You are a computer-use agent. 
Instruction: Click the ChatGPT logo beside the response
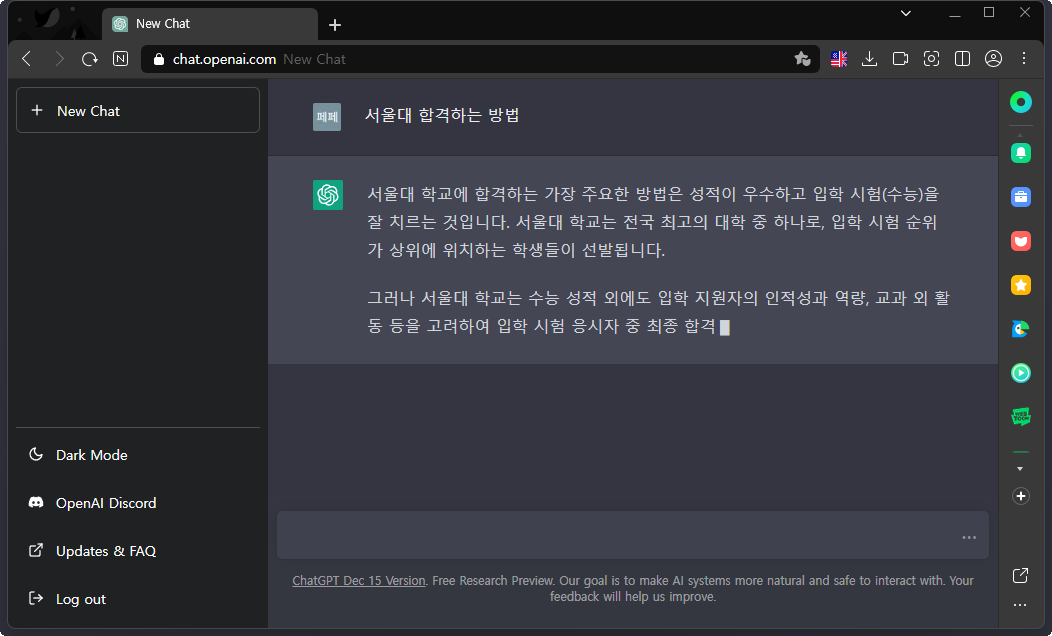(327, 195)
